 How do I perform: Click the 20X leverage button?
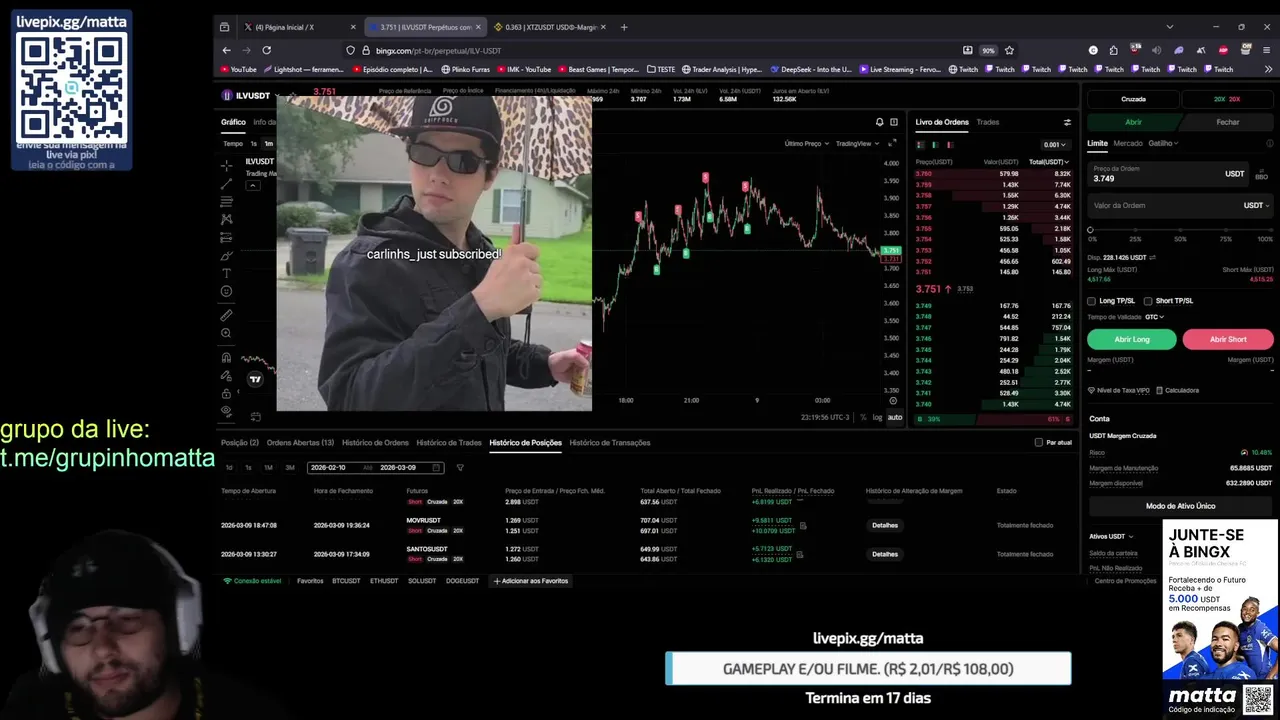[x=1227, y=99]
